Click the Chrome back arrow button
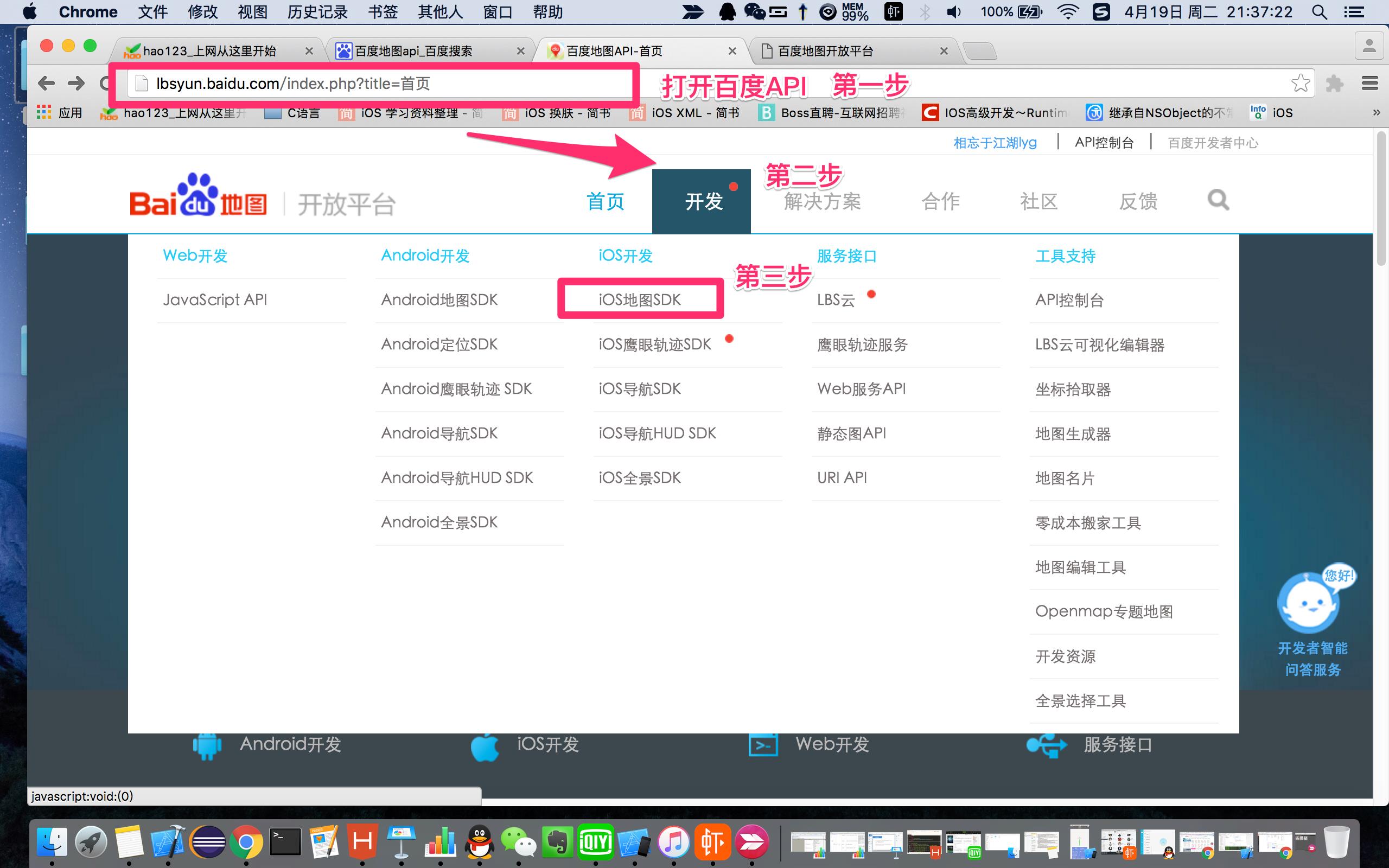 point(47,84)
